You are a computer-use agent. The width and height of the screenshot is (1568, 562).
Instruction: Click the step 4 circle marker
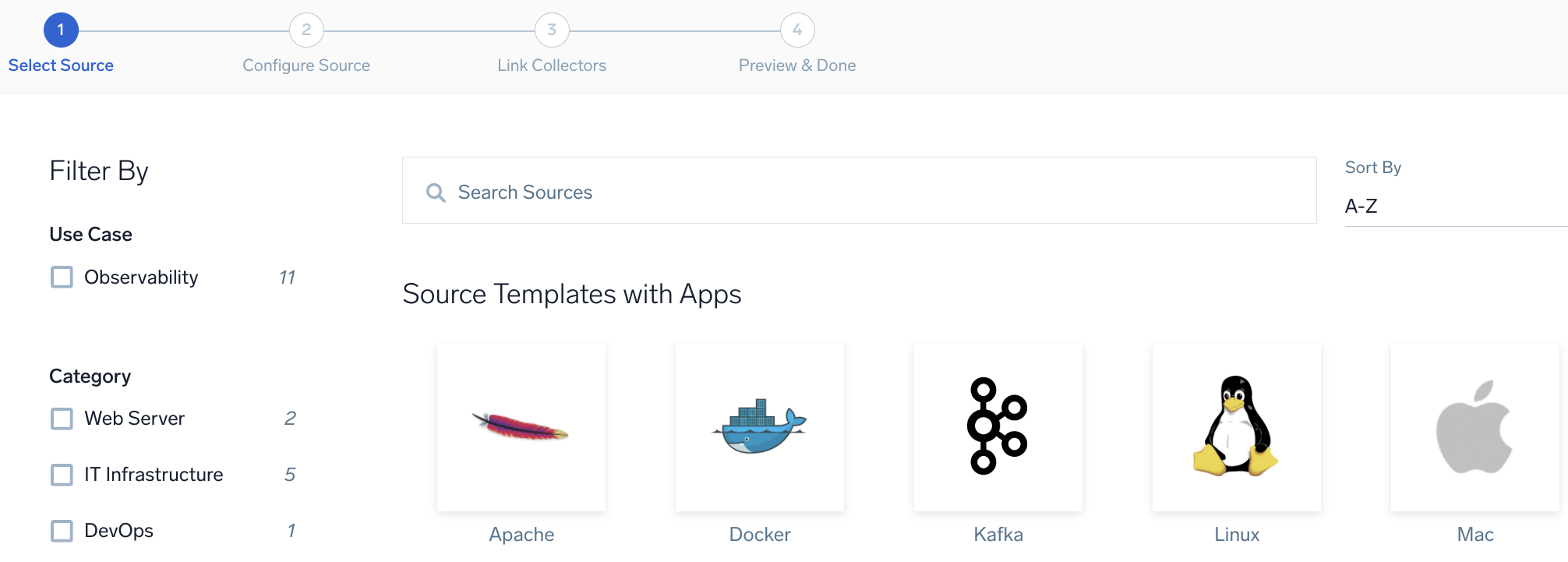point(796,30)
